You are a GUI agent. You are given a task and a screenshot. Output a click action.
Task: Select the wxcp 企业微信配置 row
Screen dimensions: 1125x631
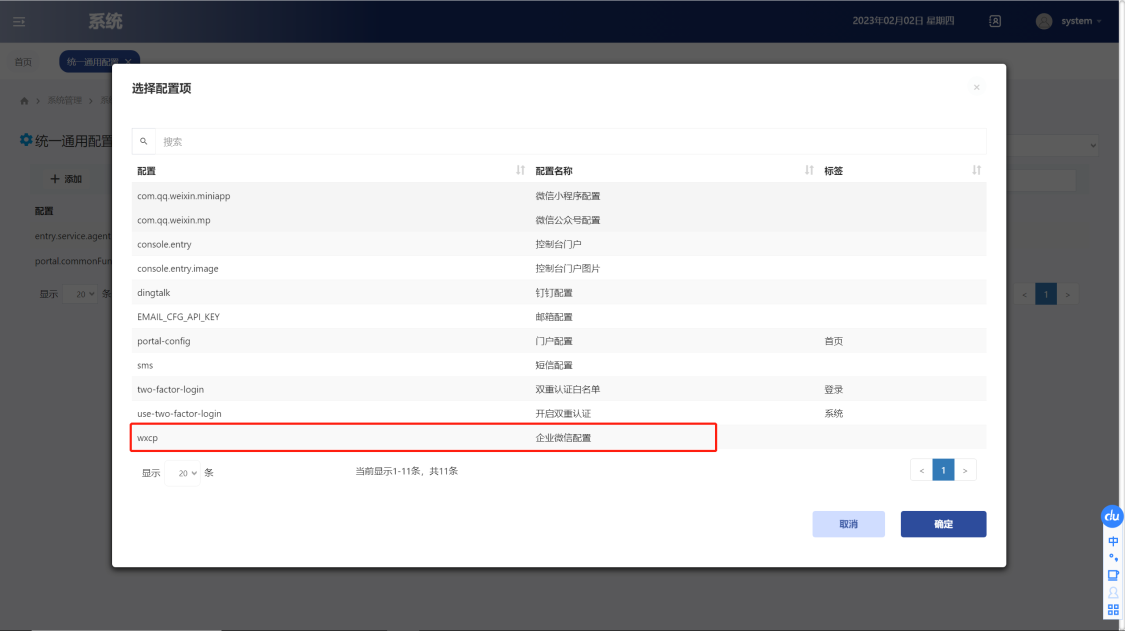point(424,438)
